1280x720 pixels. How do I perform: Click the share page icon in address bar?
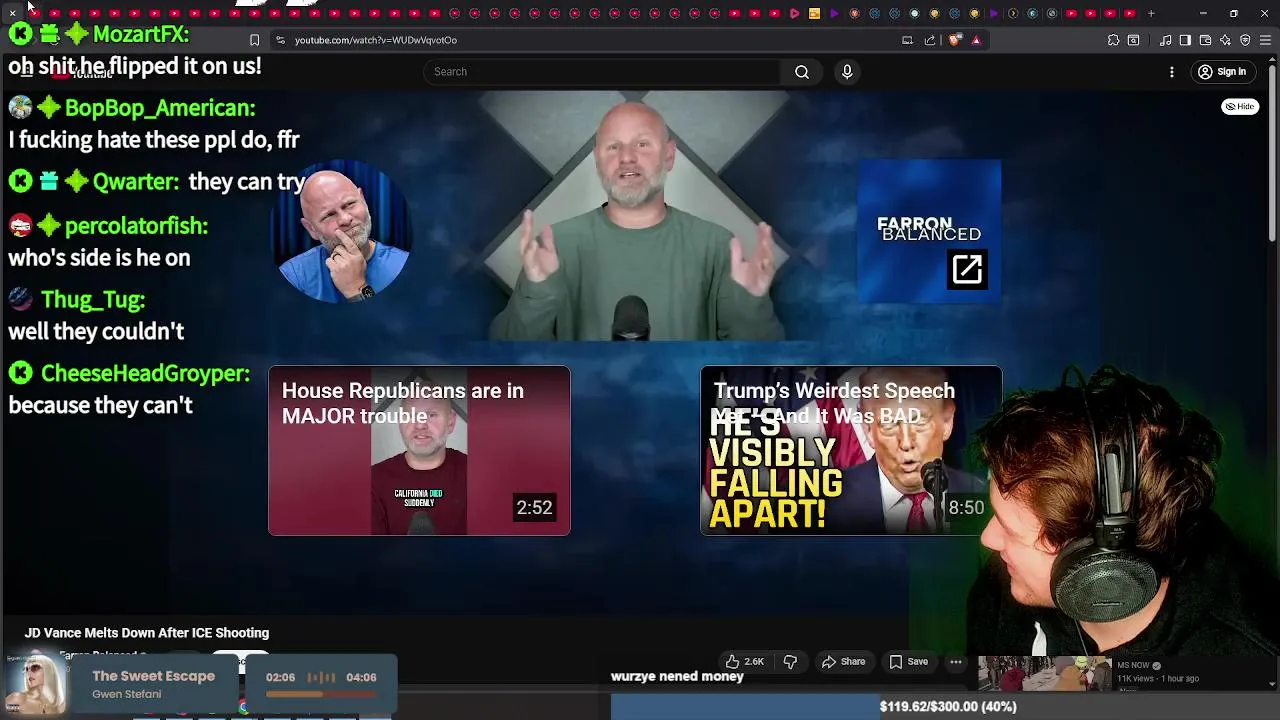pos(930,40)
